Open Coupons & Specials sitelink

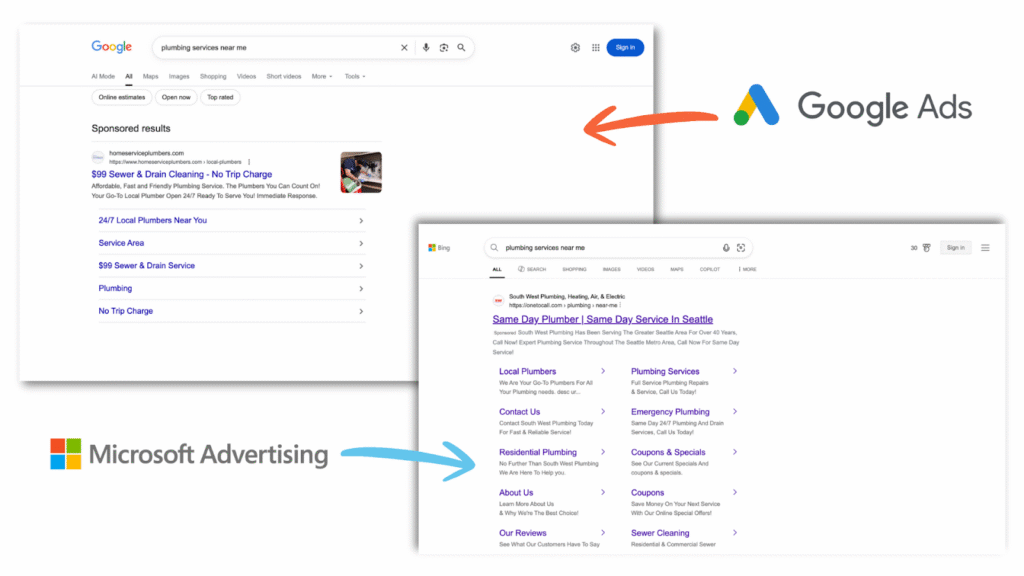coord(668,452)
